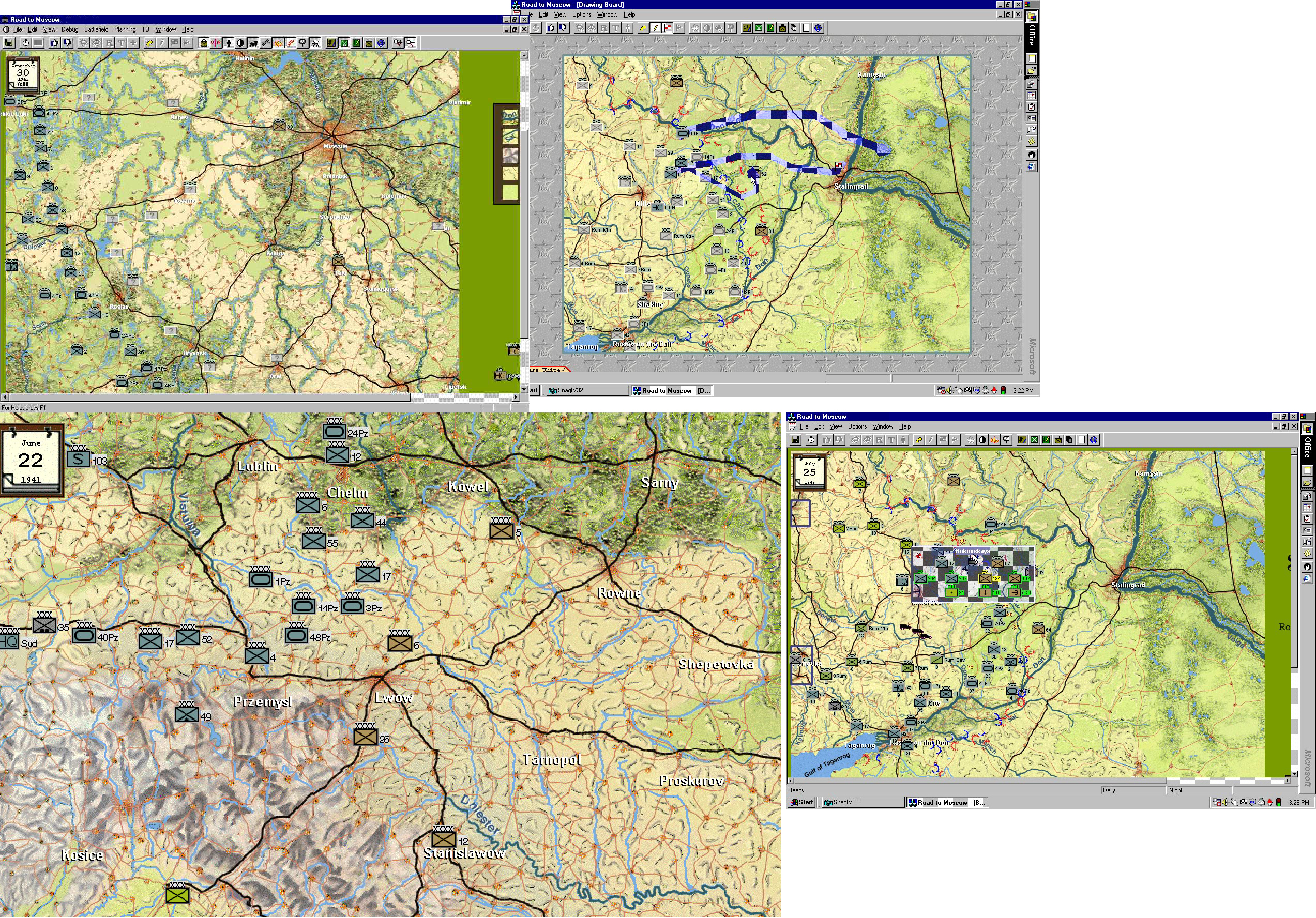
Task: Toggle half-circle day/night icon in bottom-right toolbar
Action: click(x=982, y=439)
